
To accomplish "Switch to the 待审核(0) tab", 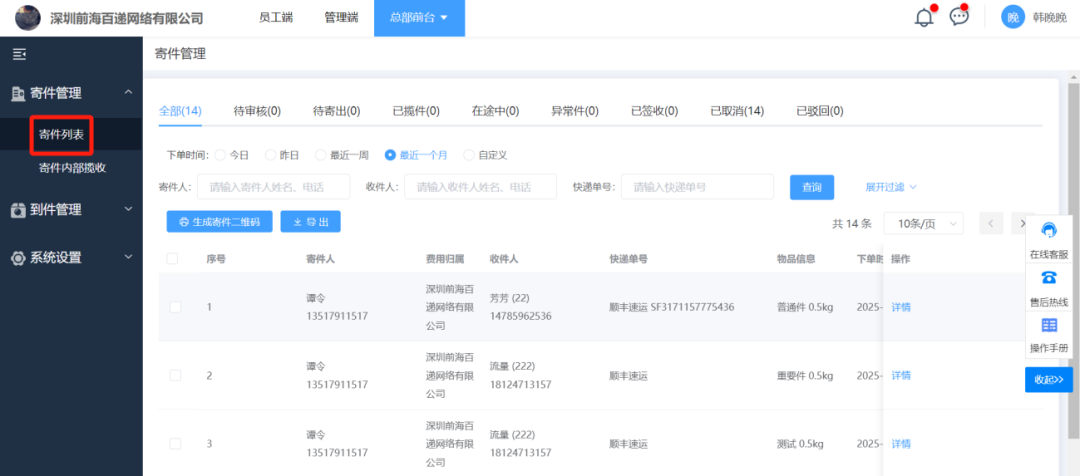I will coord(257,111).
